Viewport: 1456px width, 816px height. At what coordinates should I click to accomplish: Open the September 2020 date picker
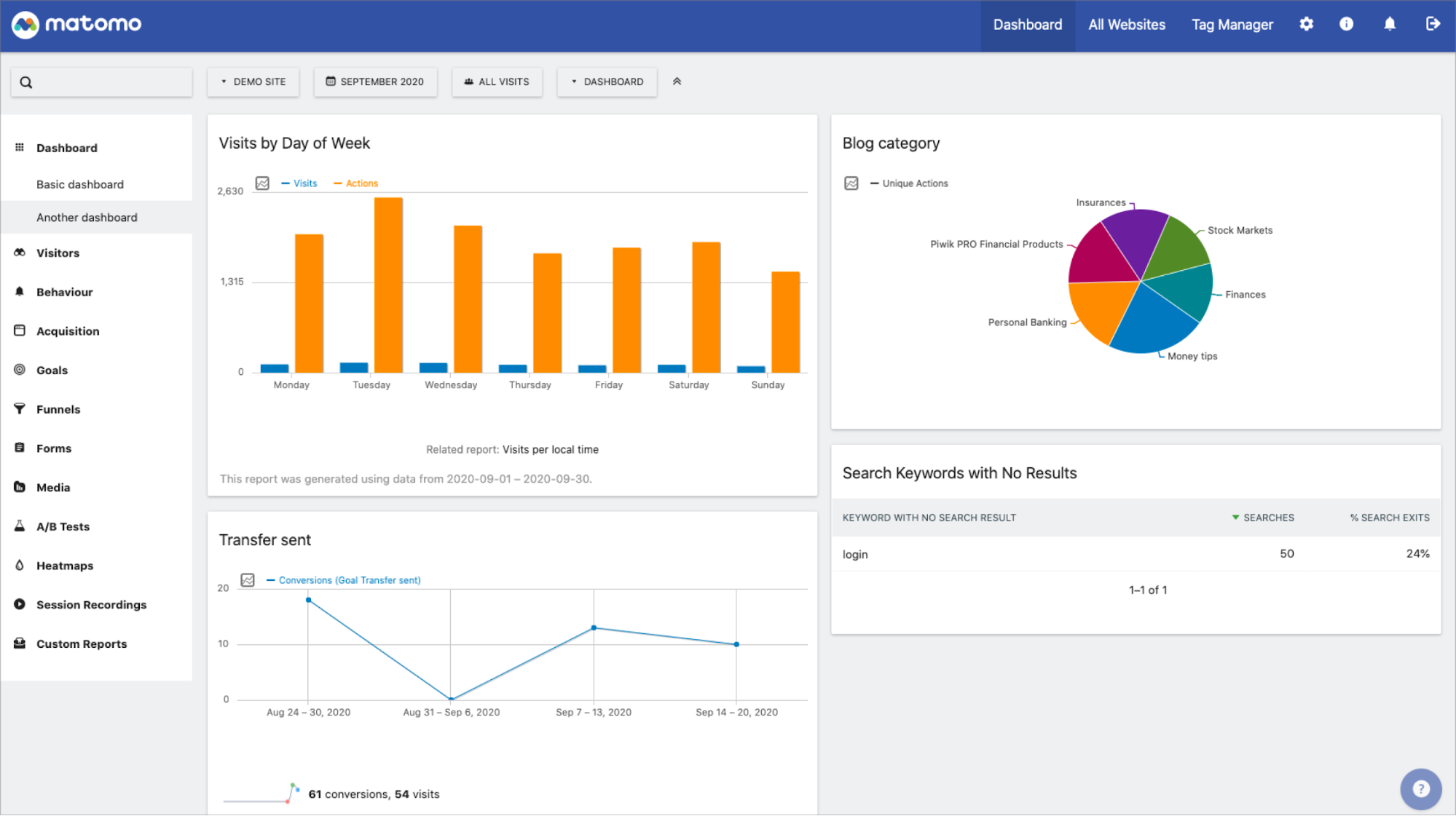[x=375, y=82]
